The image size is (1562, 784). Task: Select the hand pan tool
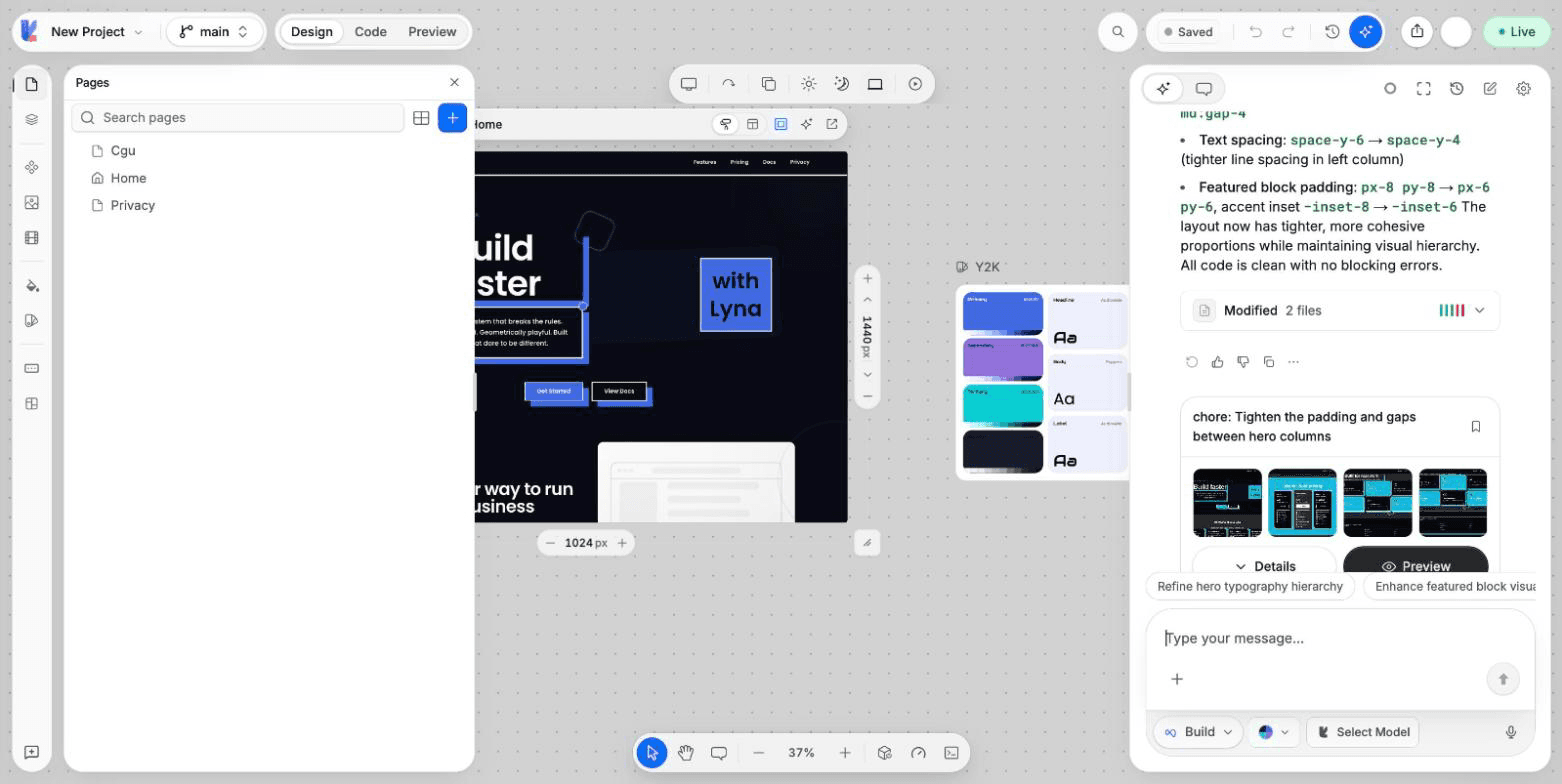click(685, 753)
